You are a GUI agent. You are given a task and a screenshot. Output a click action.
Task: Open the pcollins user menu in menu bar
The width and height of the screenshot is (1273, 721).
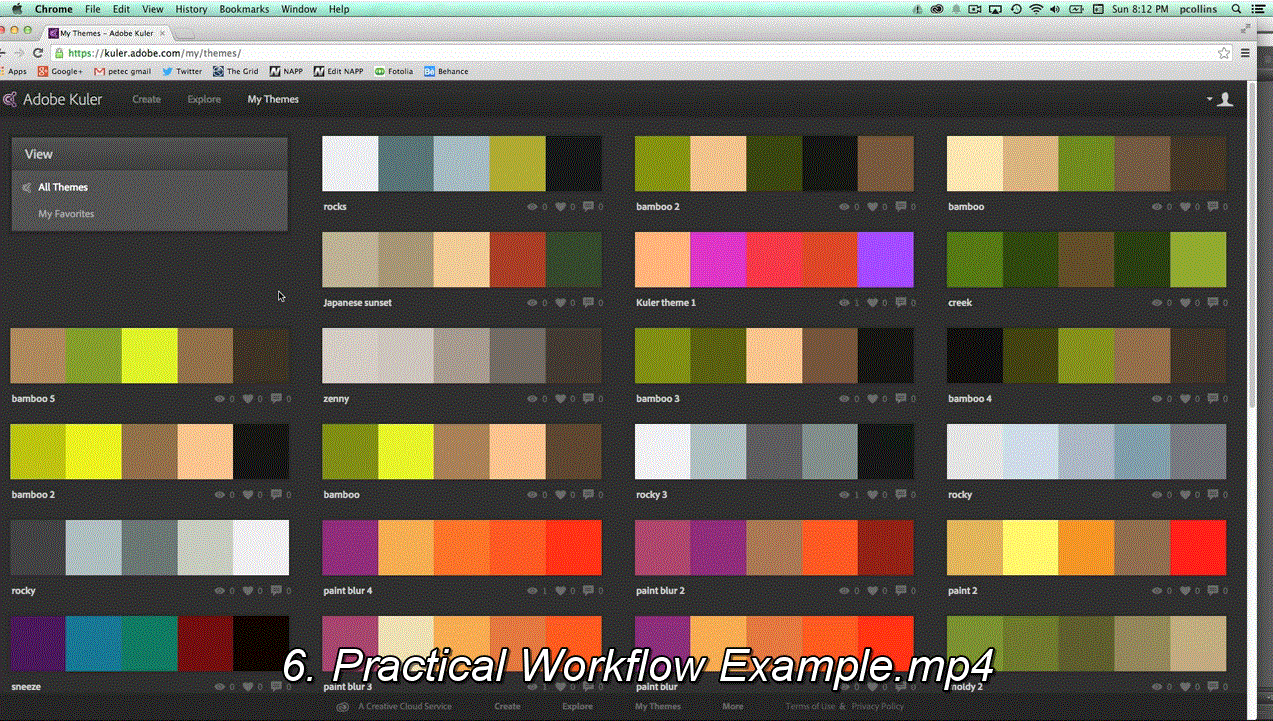point(1200,9)
